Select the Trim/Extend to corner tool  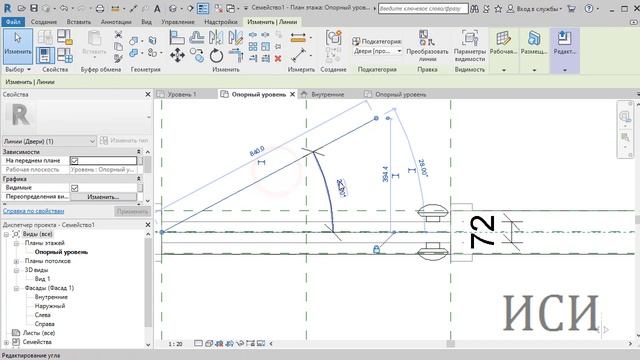(x=236, y=55)
